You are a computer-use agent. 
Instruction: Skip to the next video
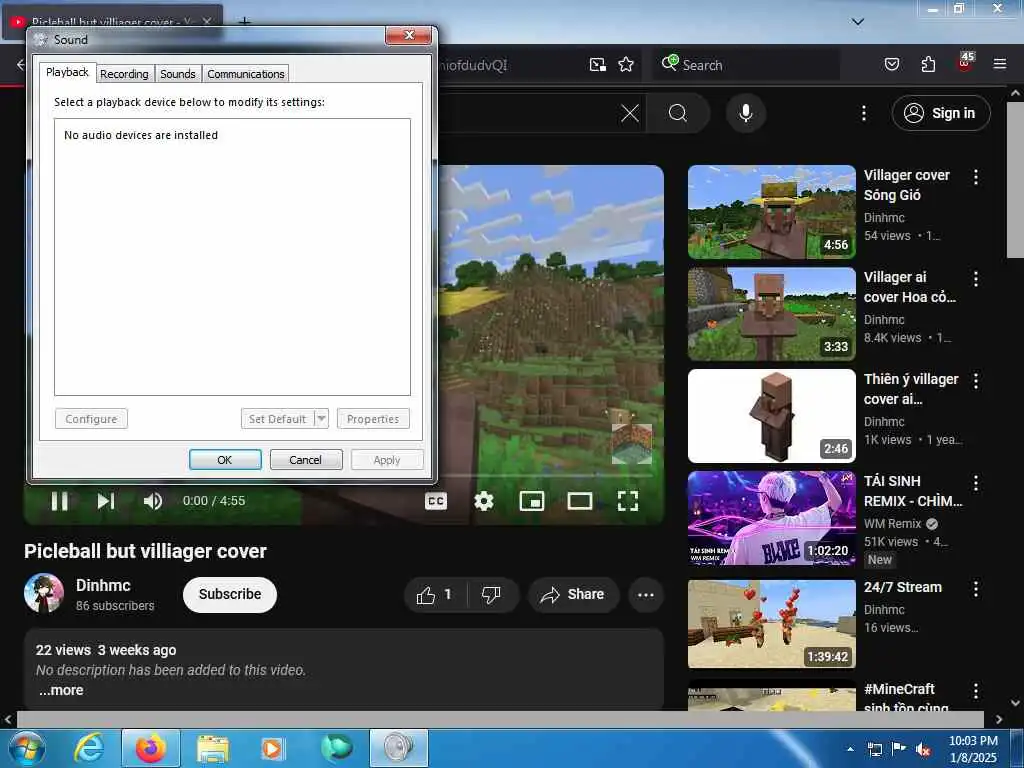(x=106, y=501)
